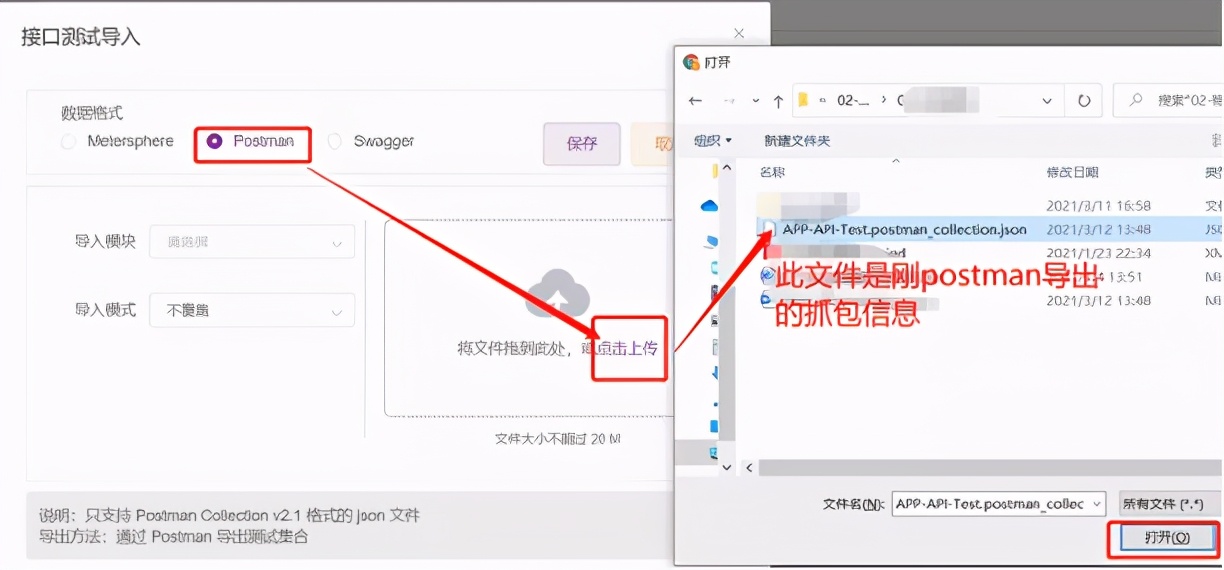Click the address bar folder icon
Screen dimensions: 1224x570
(x=802, y=101)
